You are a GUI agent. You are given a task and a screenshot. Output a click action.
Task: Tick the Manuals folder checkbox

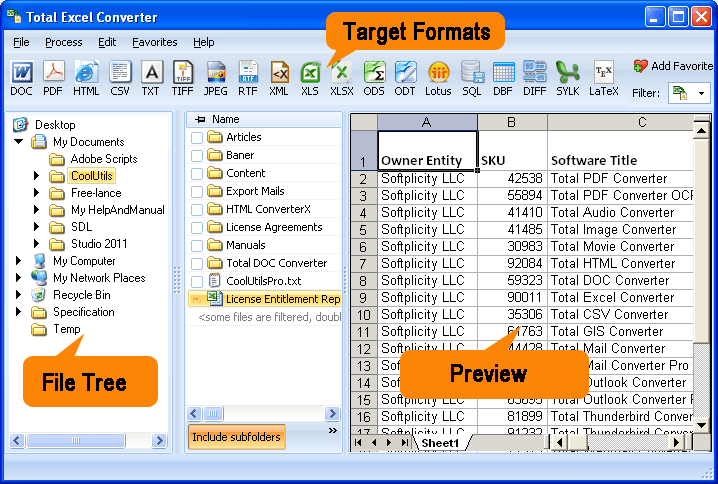197,245
